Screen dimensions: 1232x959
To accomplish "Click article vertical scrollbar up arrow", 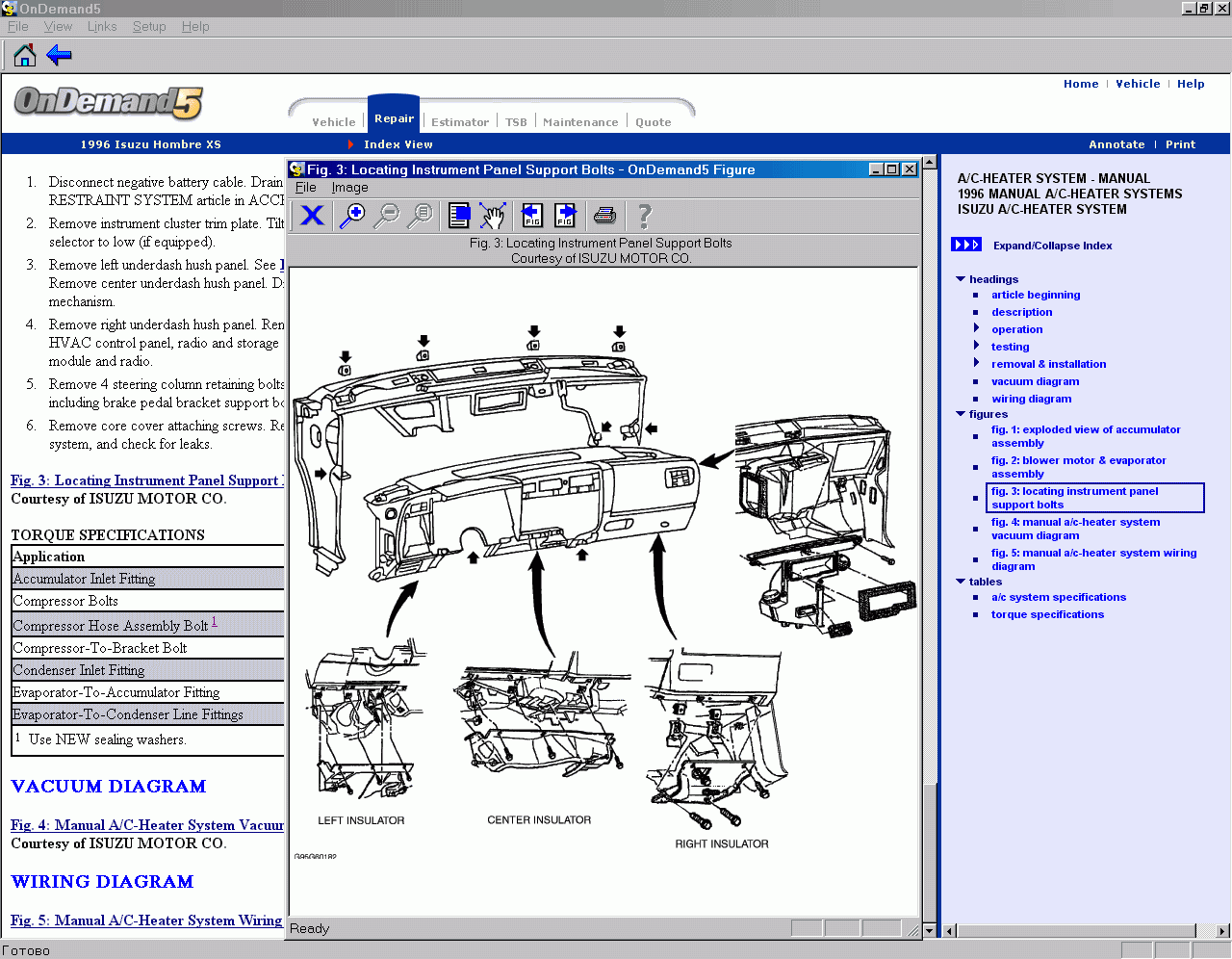I will click(930, 162).
